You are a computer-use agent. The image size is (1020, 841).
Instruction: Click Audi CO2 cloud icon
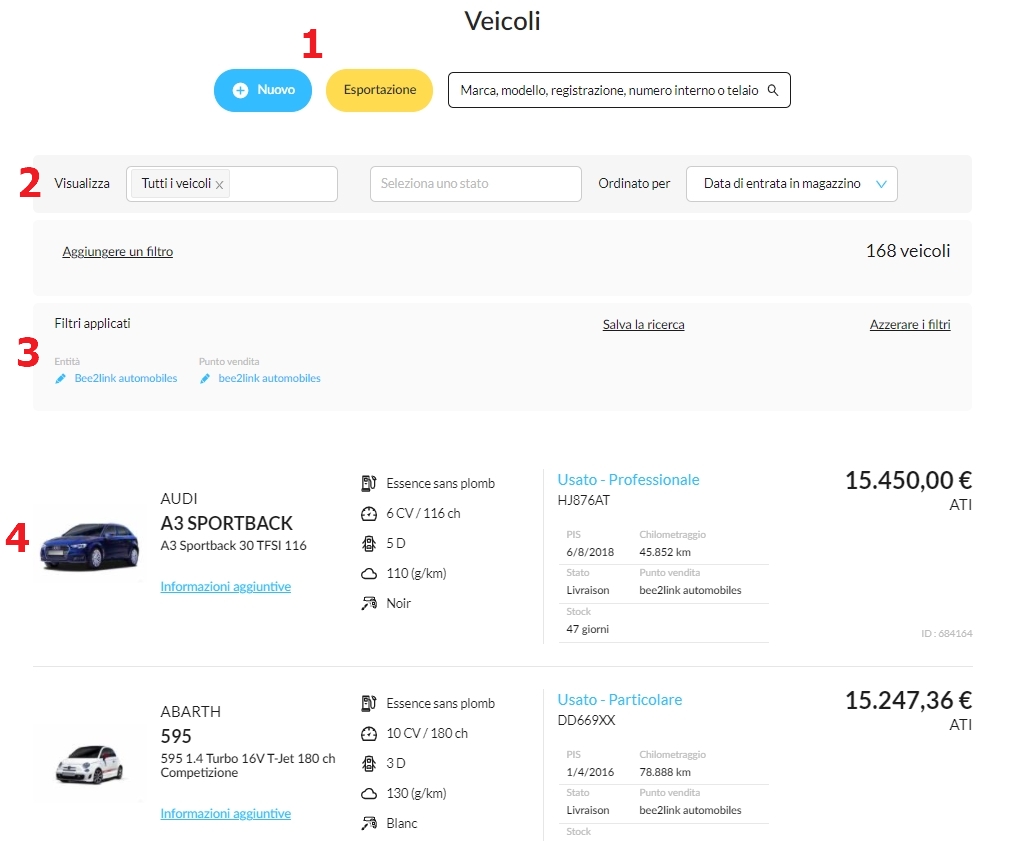[369, 574]
